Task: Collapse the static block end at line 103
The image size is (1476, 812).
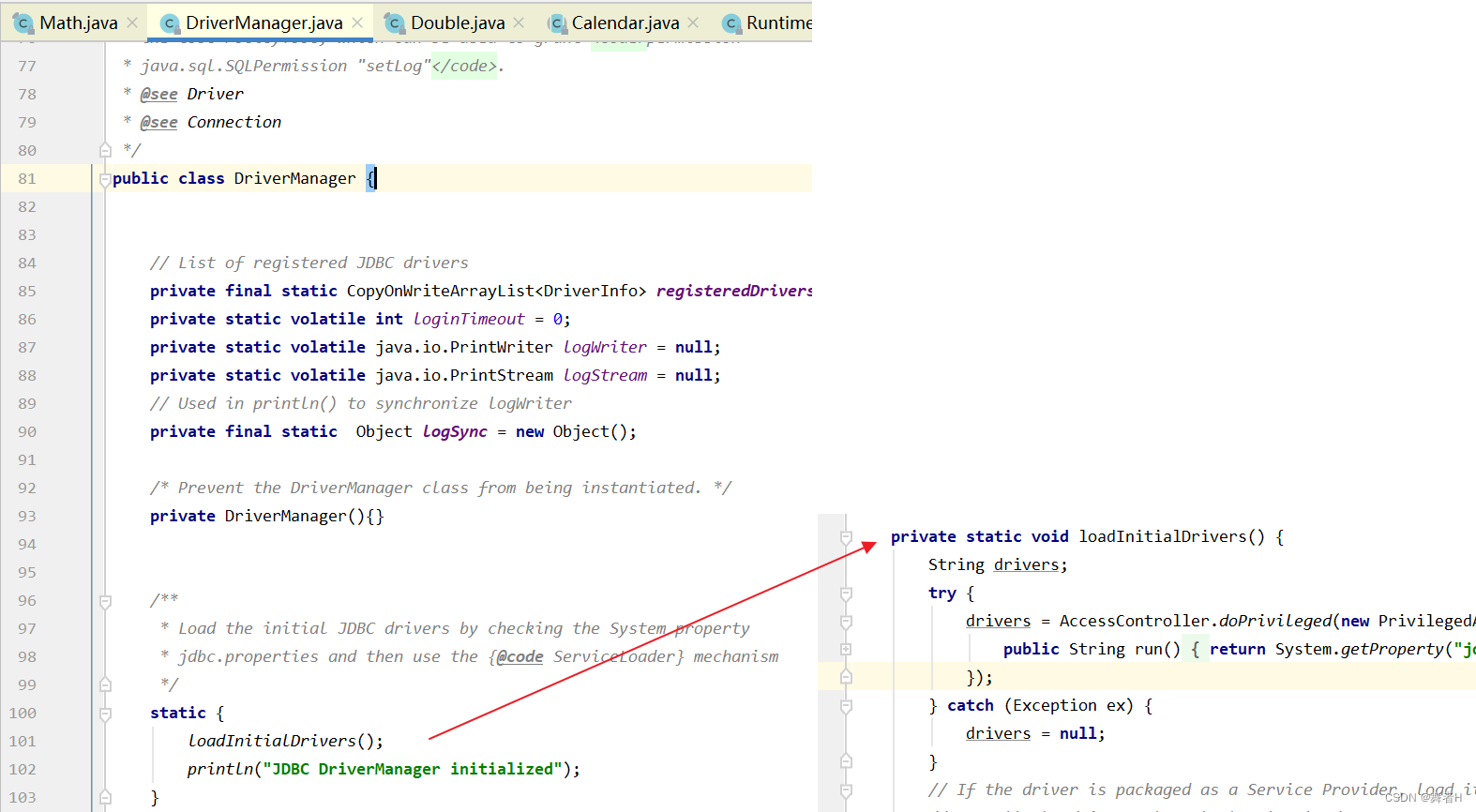Action: click(x=105, y=797)
